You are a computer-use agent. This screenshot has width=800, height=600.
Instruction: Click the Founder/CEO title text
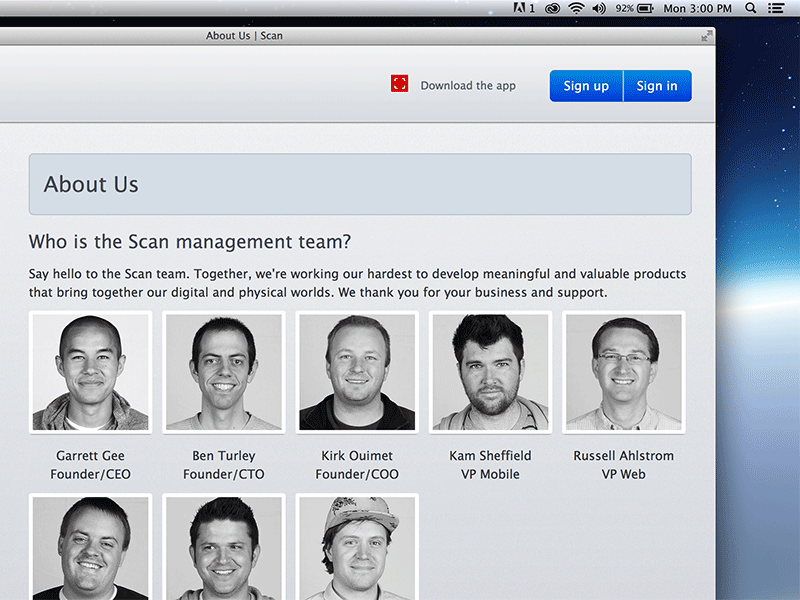click(90, 474)
